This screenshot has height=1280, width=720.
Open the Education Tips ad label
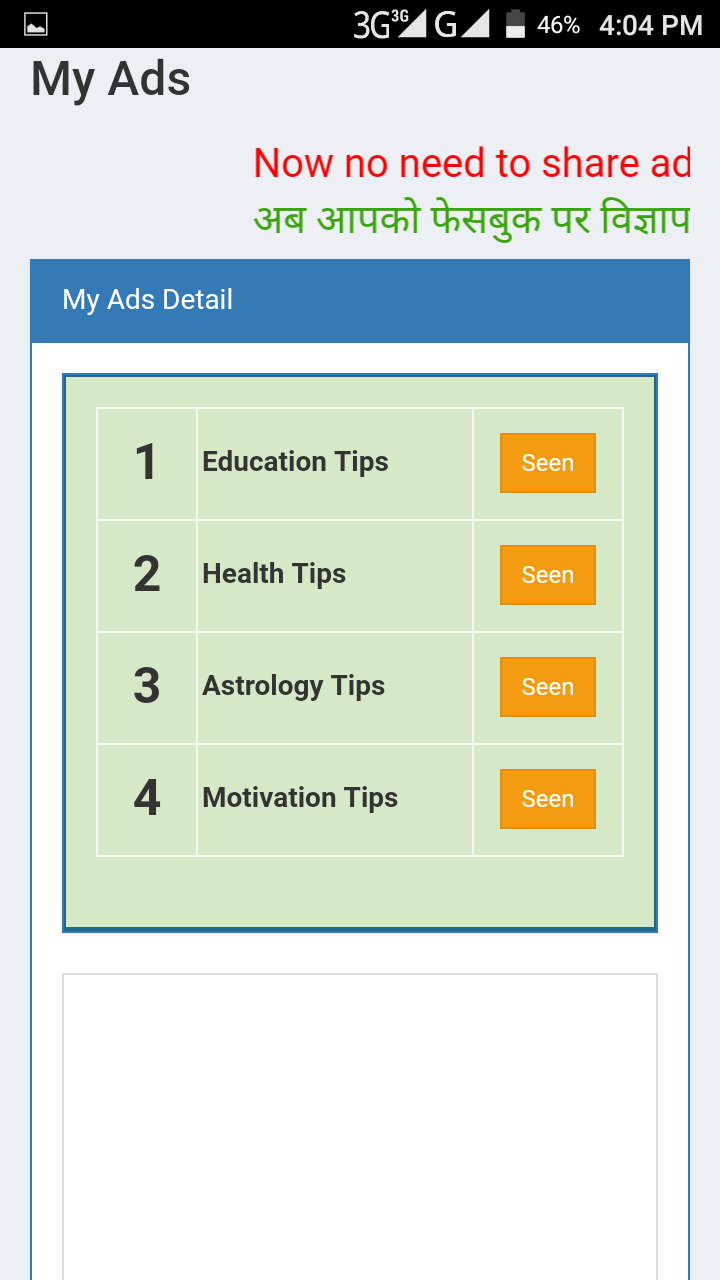click(295, 462)
